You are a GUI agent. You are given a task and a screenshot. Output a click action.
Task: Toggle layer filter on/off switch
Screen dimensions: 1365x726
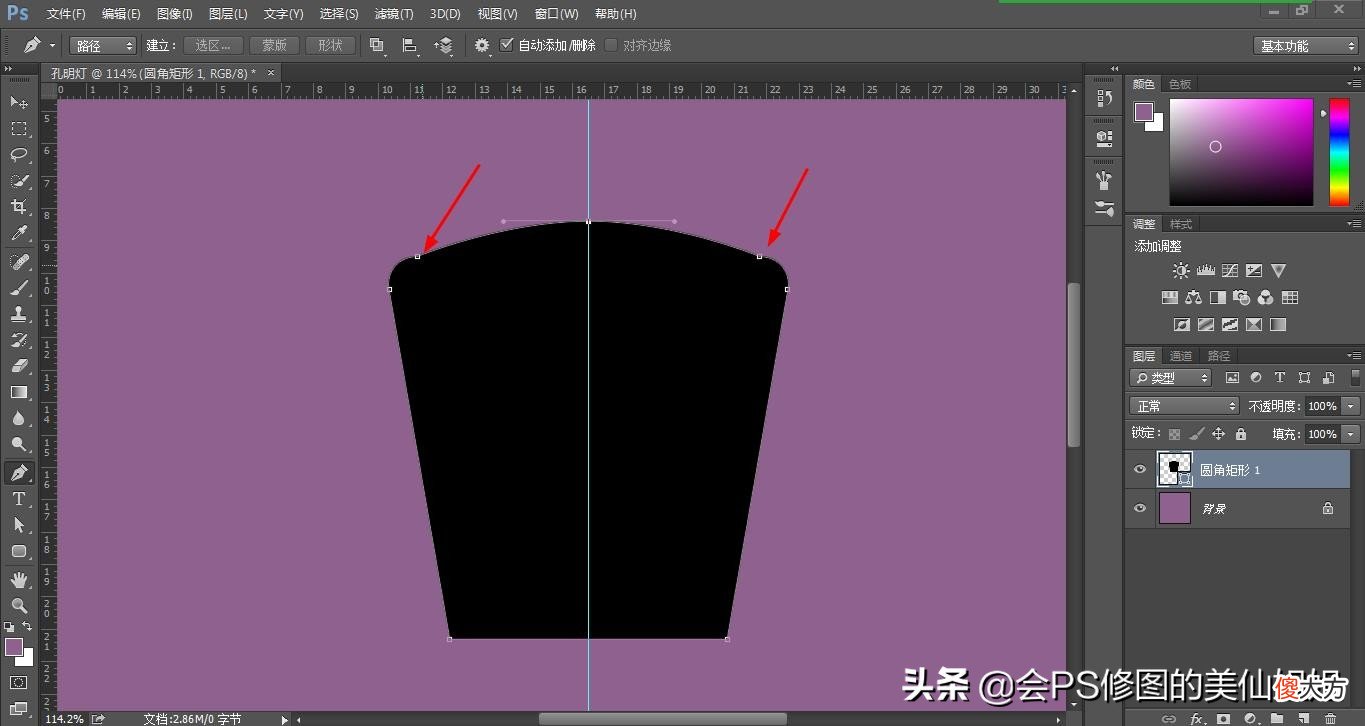point(1354,378)
